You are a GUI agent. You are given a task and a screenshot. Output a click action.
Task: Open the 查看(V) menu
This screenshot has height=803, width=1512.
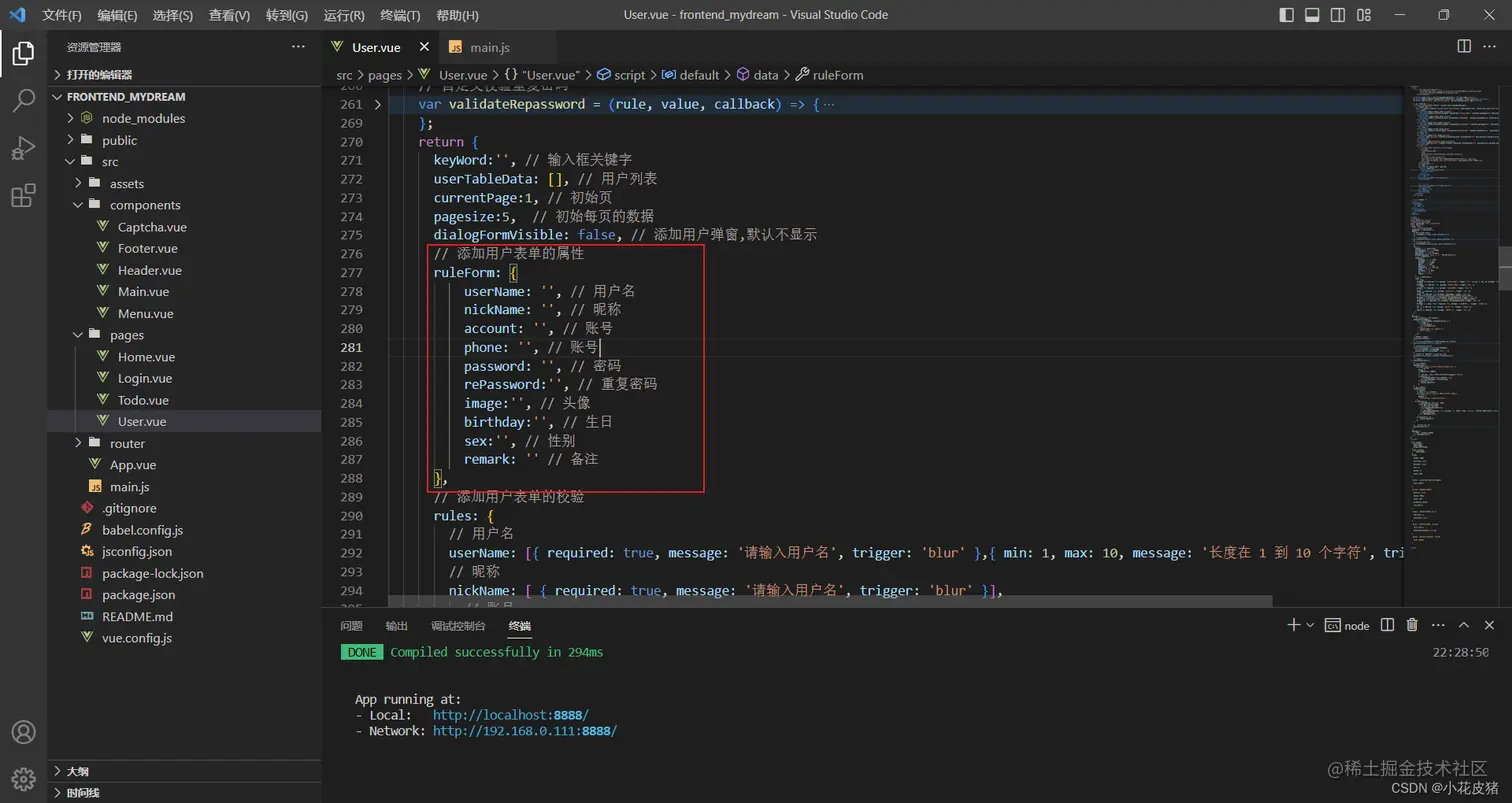pos(230,15)
